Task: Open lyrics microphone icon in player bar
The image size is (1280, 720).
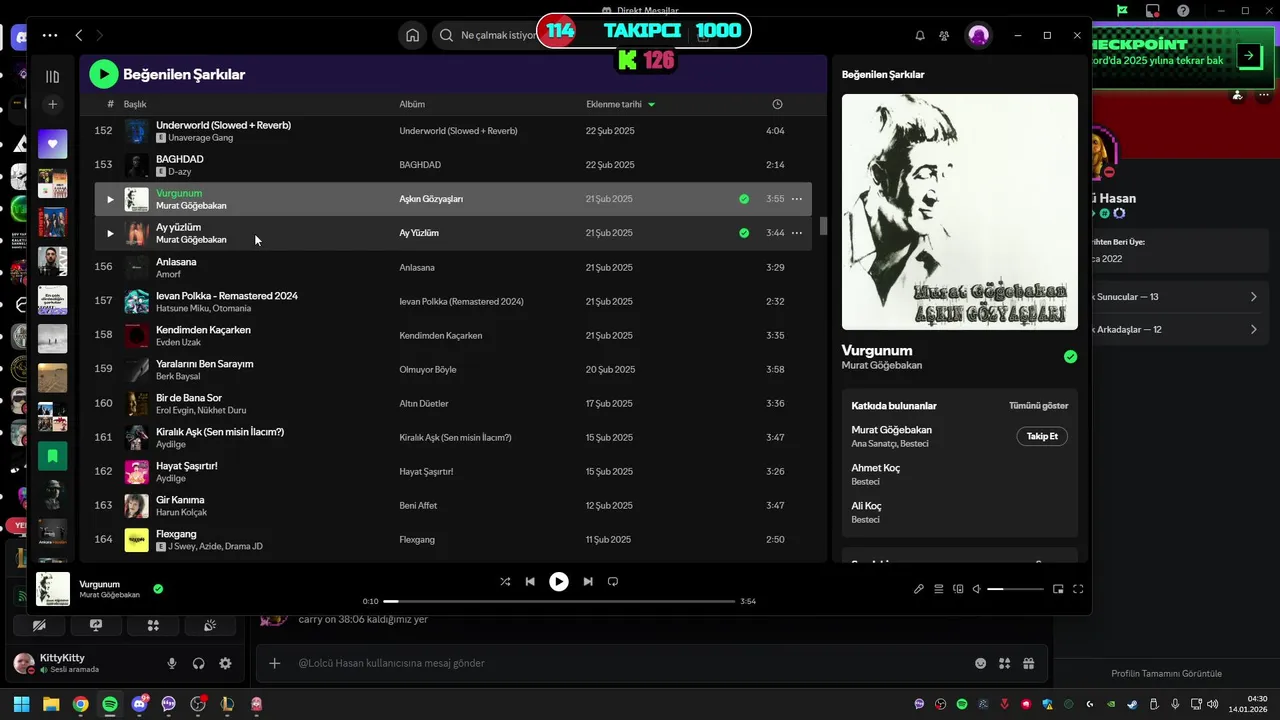Action: pos(919,589)
